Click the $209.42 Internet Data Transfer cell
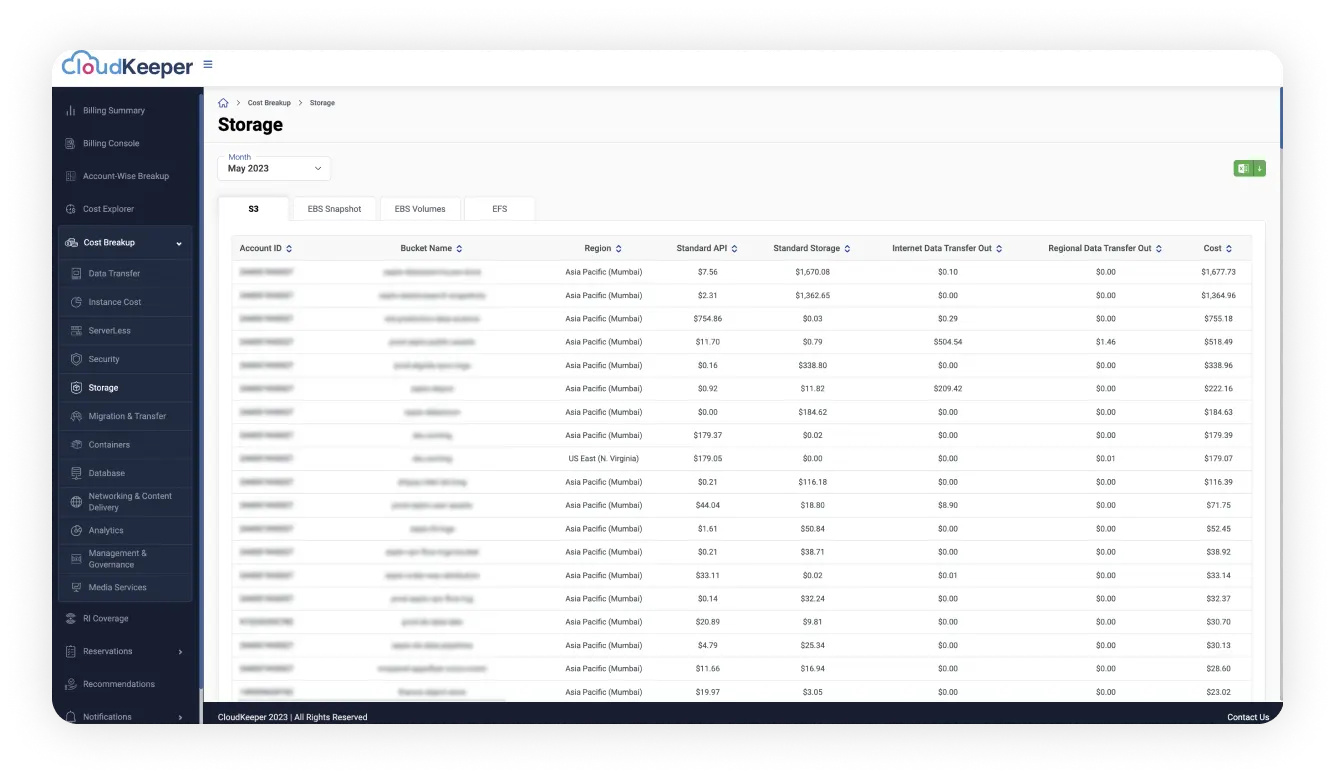The height and width of the screenshot is (778, 1335). 948,389
